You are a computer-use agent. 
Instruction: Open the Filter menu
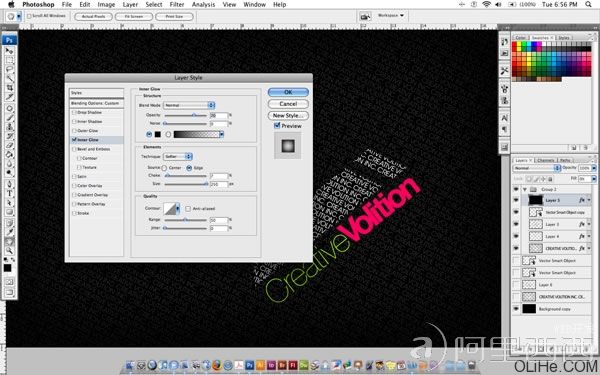point(177,5)
